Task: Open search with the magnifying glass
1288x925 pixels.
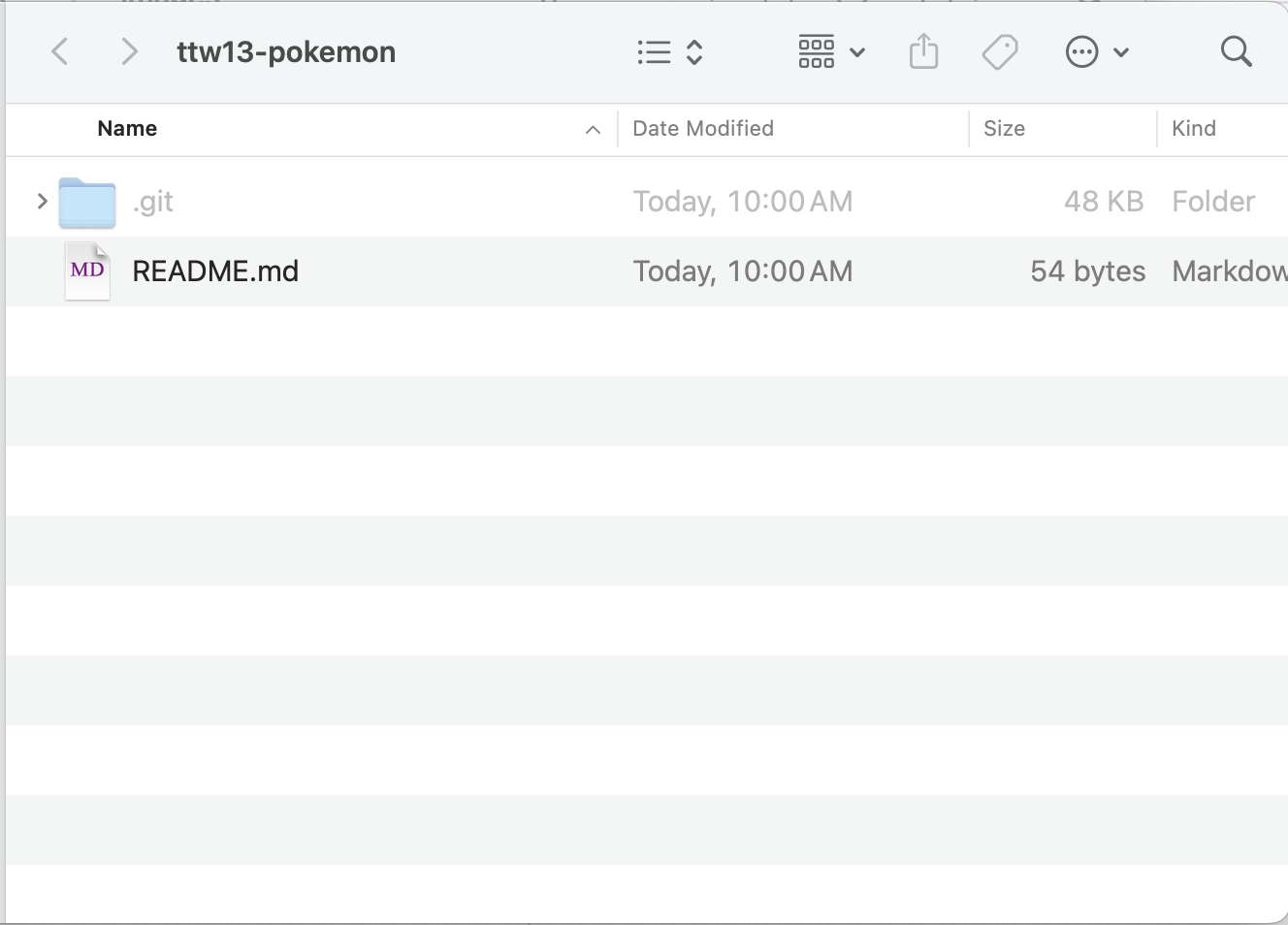Action: [1236, 51]
